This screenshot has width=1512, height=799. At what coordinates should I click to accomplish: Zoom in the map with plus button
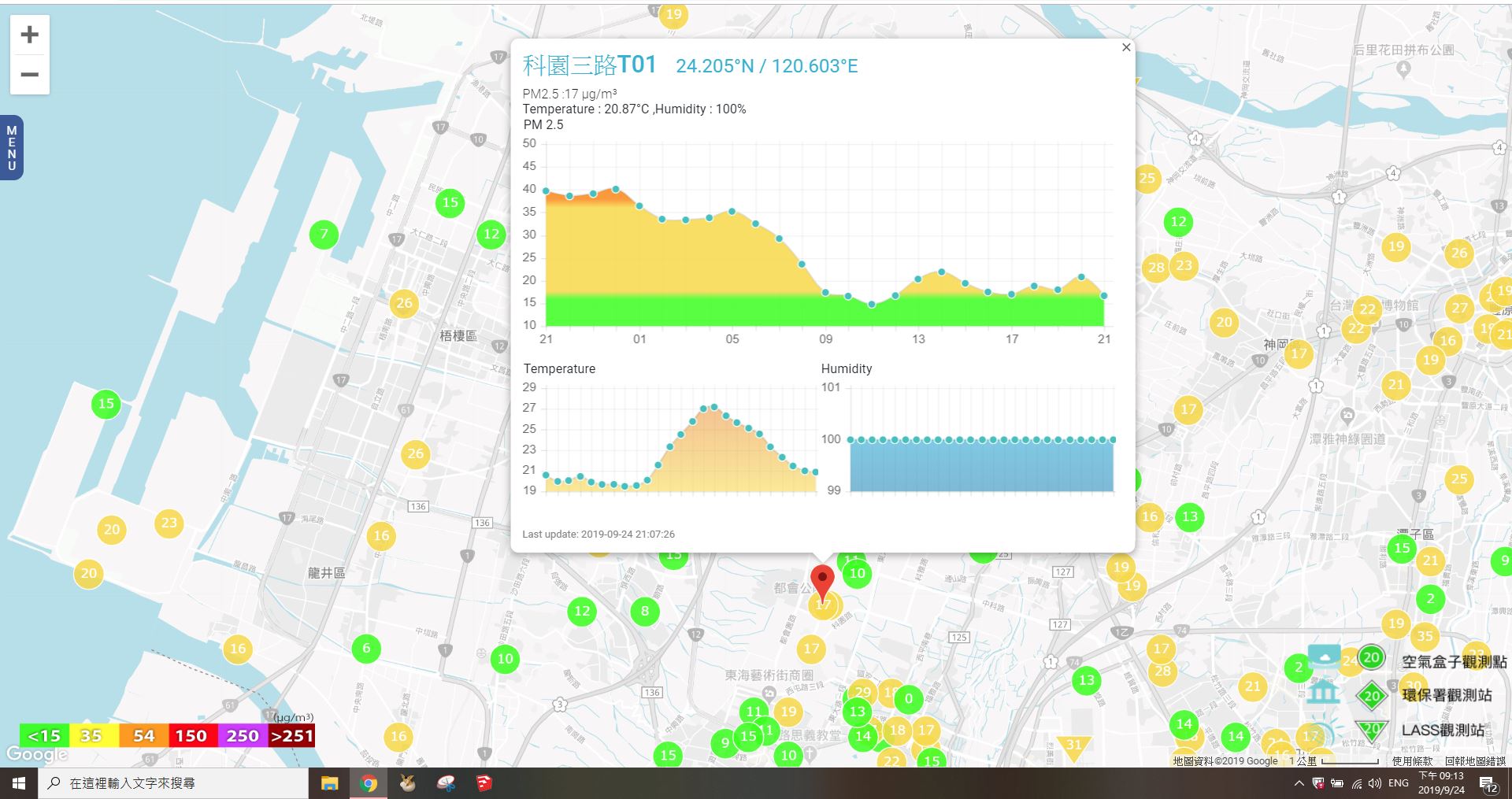pos(30,35)
